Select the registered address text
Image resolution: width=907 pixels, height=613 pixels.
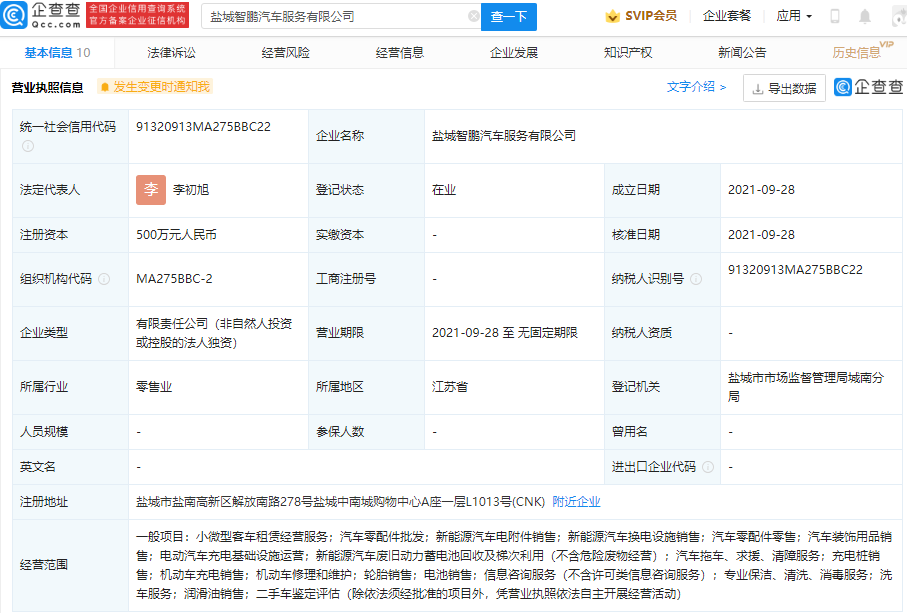tap(341, 502)
